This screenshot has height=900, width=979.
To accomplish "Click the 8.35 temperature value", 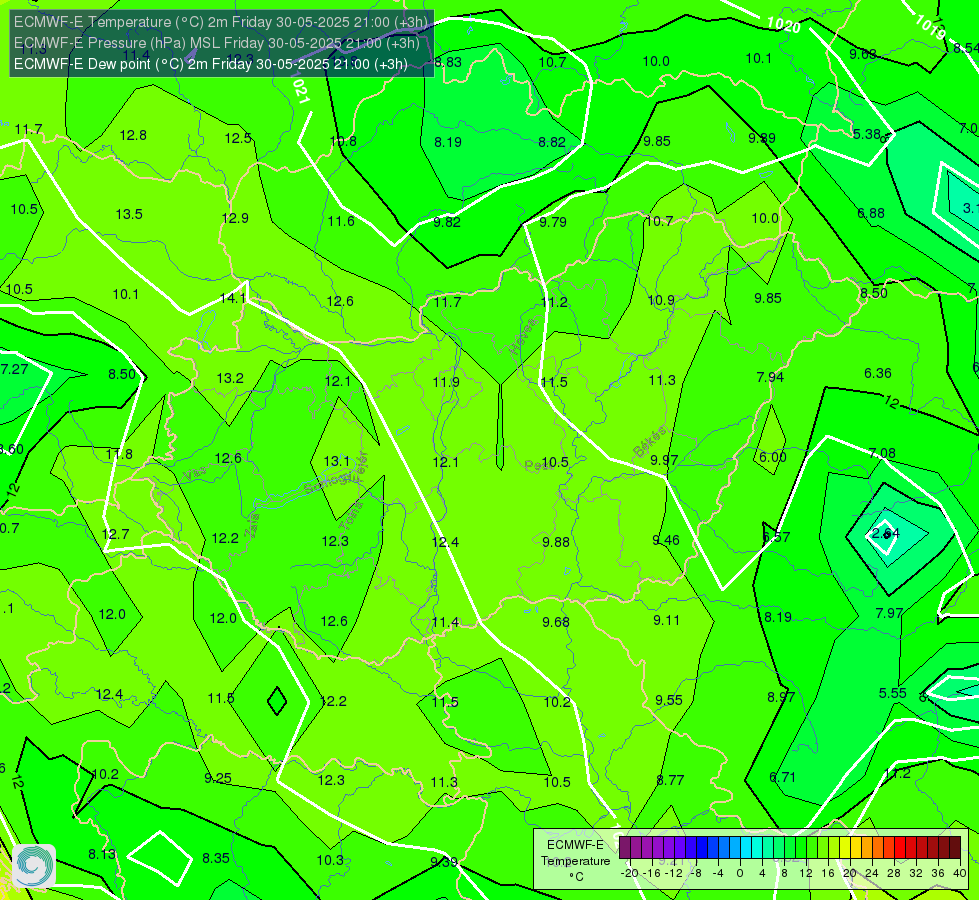I will click(216, 859).
